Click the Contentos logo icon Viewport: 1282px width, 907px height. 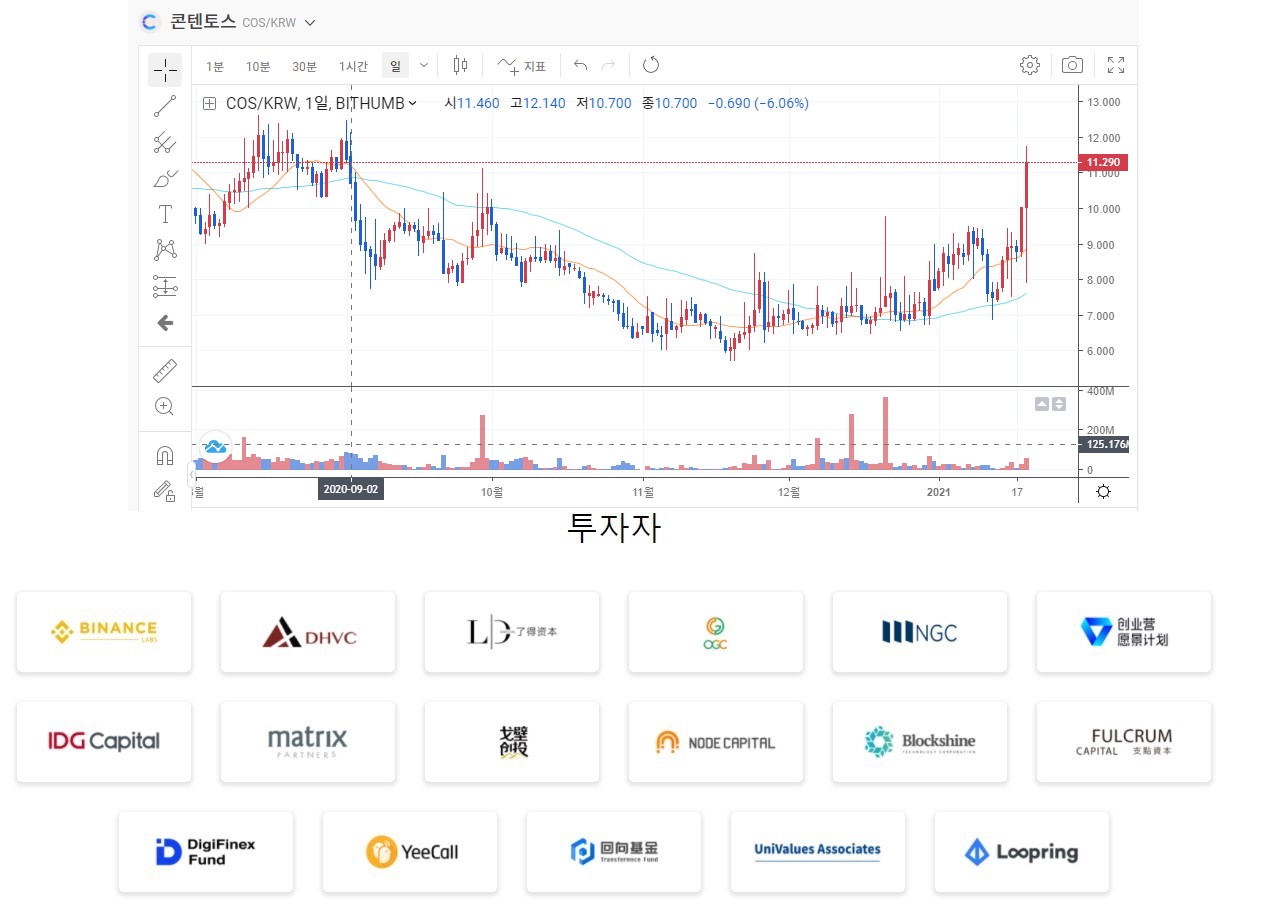pyautogui.click(x=150, y=22)
